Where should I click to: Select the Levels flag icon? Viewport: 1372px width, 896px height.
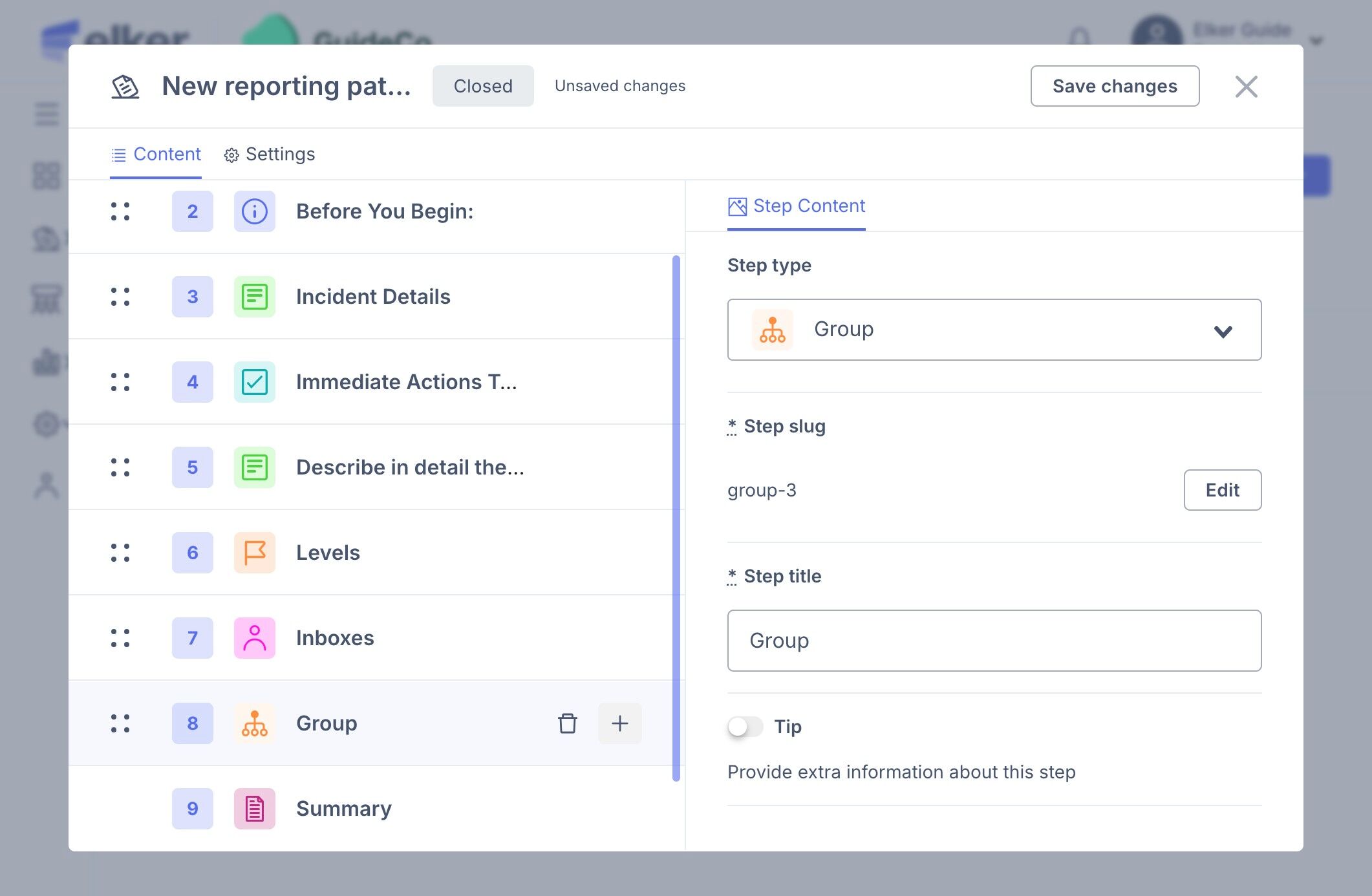(254, 553)
